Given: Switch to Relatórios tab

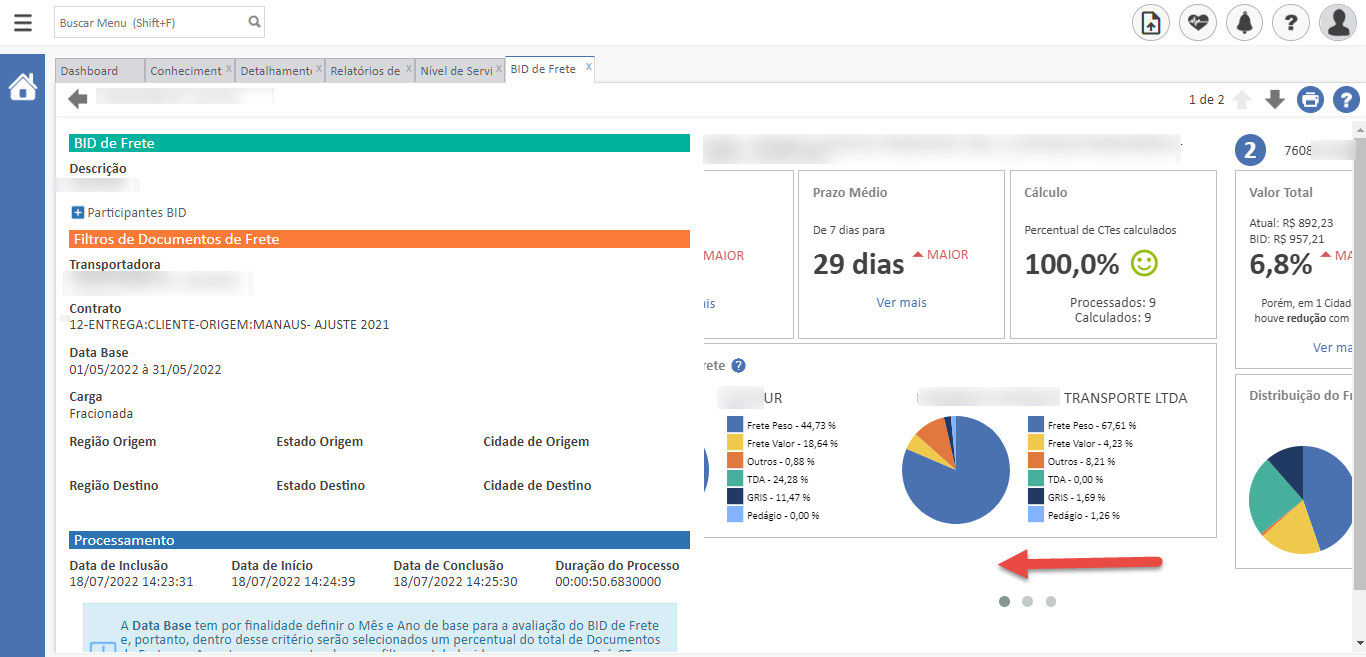Looking at the screenshot, I should [x=365, y=71].
